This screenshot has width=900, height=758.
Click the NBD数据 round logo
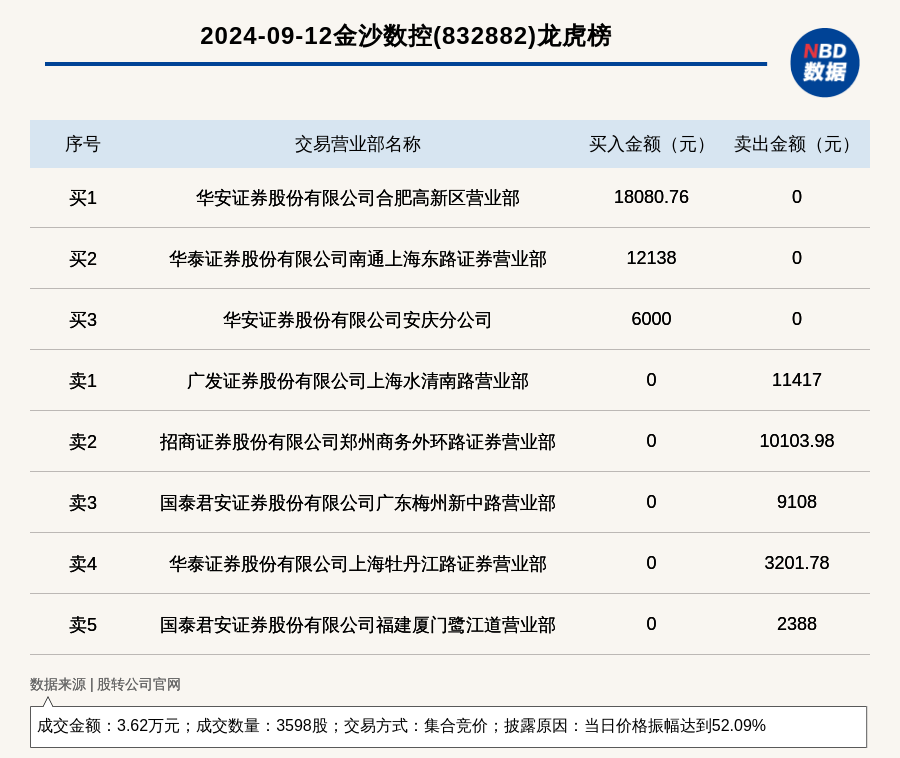(825, 63)
